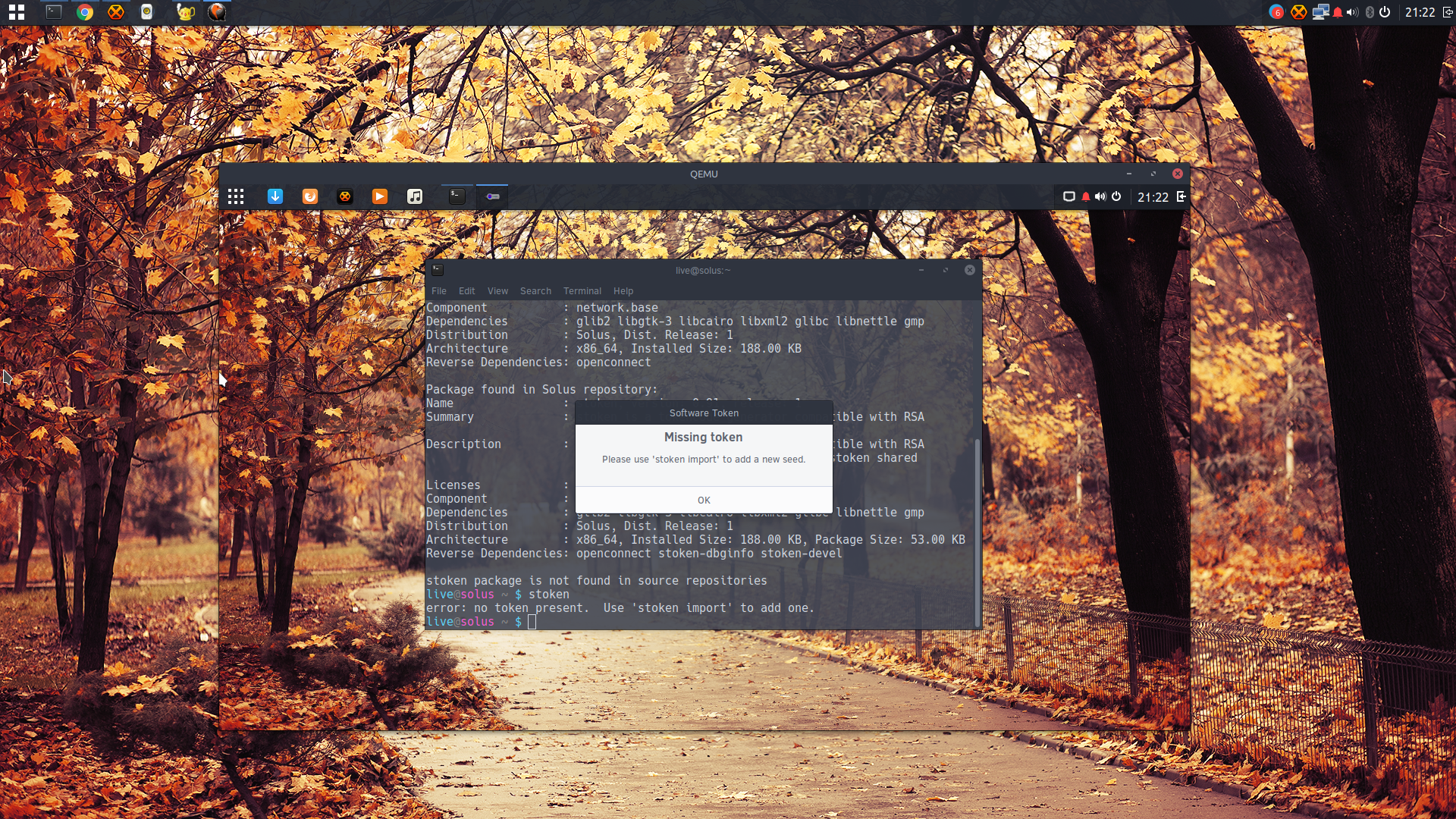This screenshot has width=1456, height=819.
Task: Click 'Package found in Solus repository:' line
Action: point(541,390)
